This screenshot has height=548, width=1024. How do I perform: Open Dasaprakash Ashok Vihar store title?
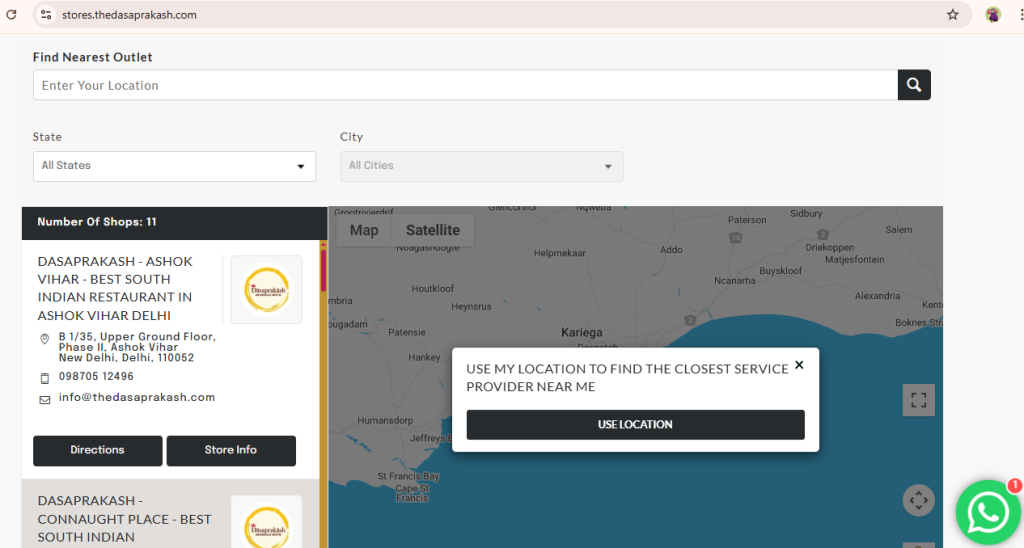coord(115,288)
